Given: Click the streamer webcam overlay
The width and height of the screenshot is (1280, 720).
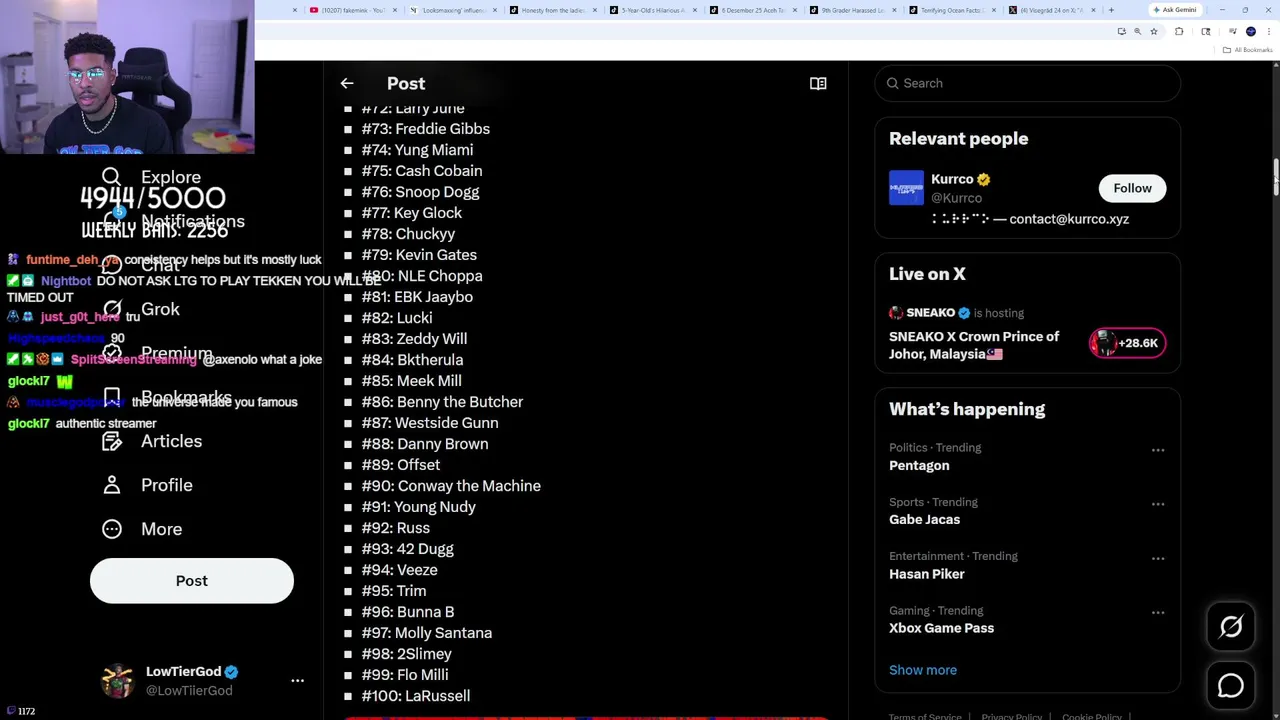Looking at the screenshot, I should 127,77.
